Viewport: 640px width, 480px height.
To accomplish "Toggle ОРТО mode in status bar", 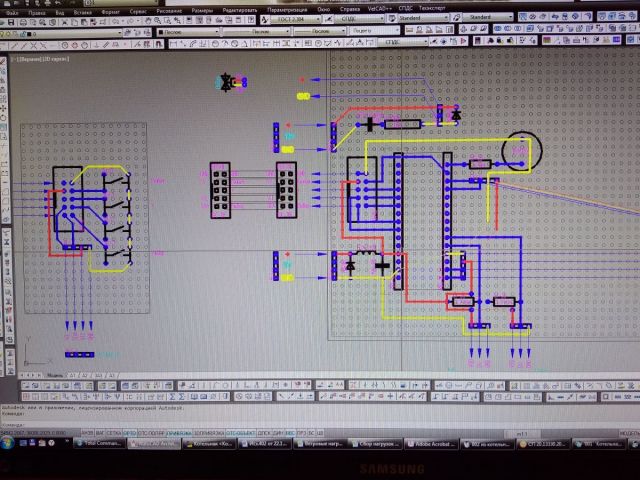I will pos(130,434).
